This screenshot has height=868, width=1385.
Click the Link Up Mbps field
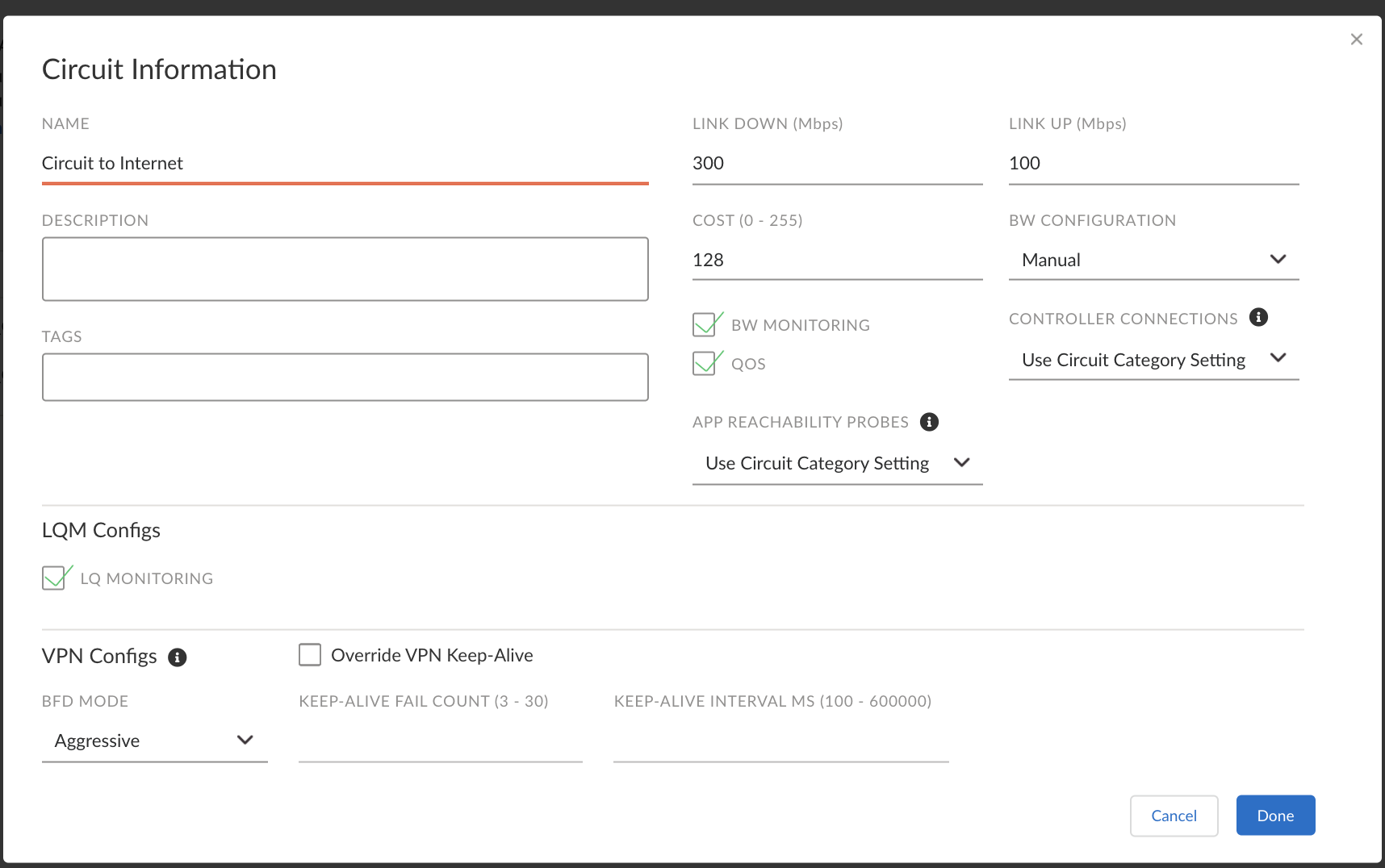(x=1153, y=164)
